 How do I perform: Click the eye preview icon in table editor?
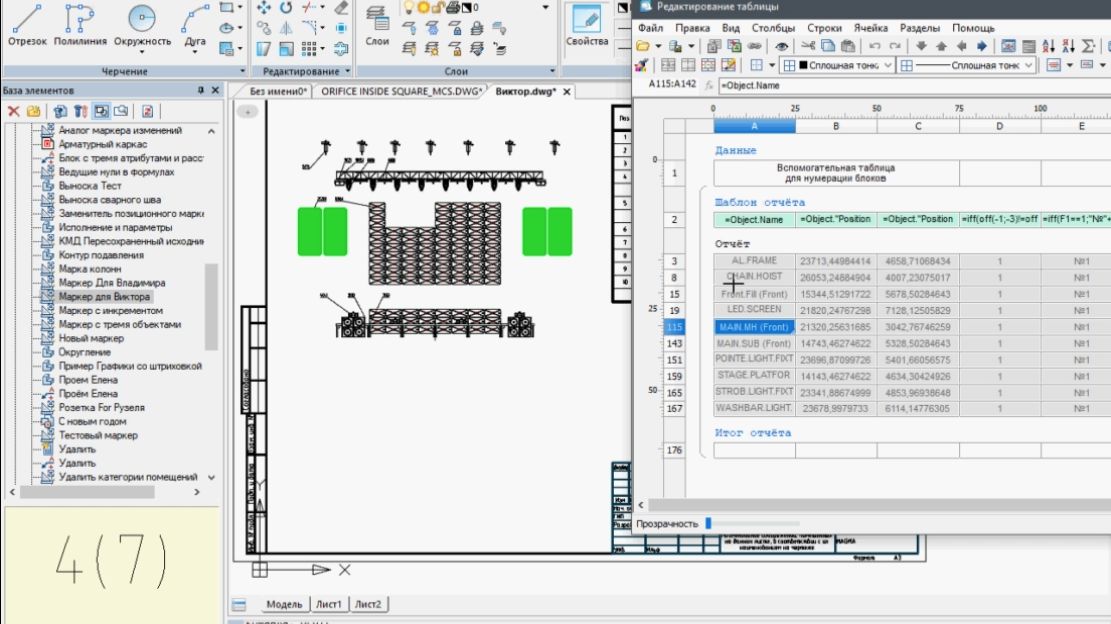coord(782,46)
